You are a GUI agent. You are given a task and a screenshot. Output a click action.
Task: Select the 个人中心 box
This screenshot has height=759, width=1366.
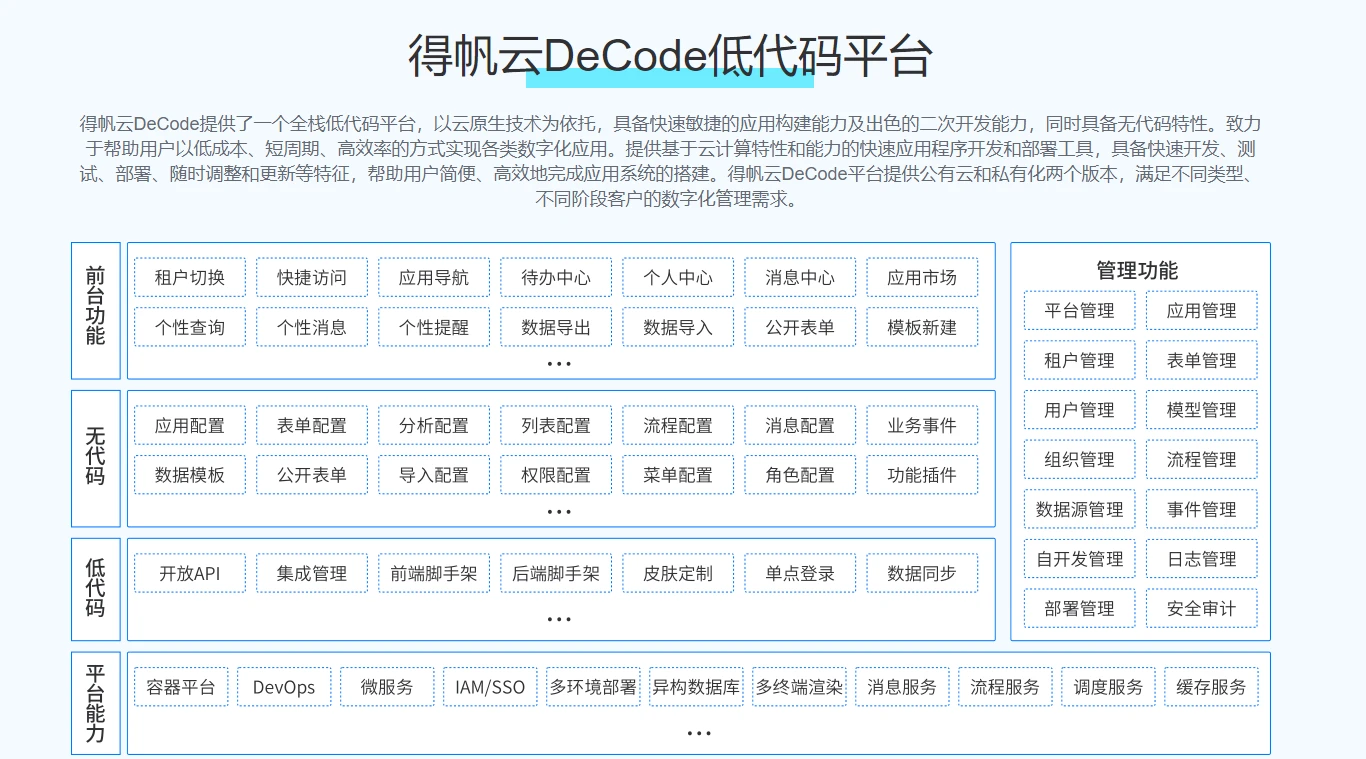pyautogui.click(x=678, y=278)
